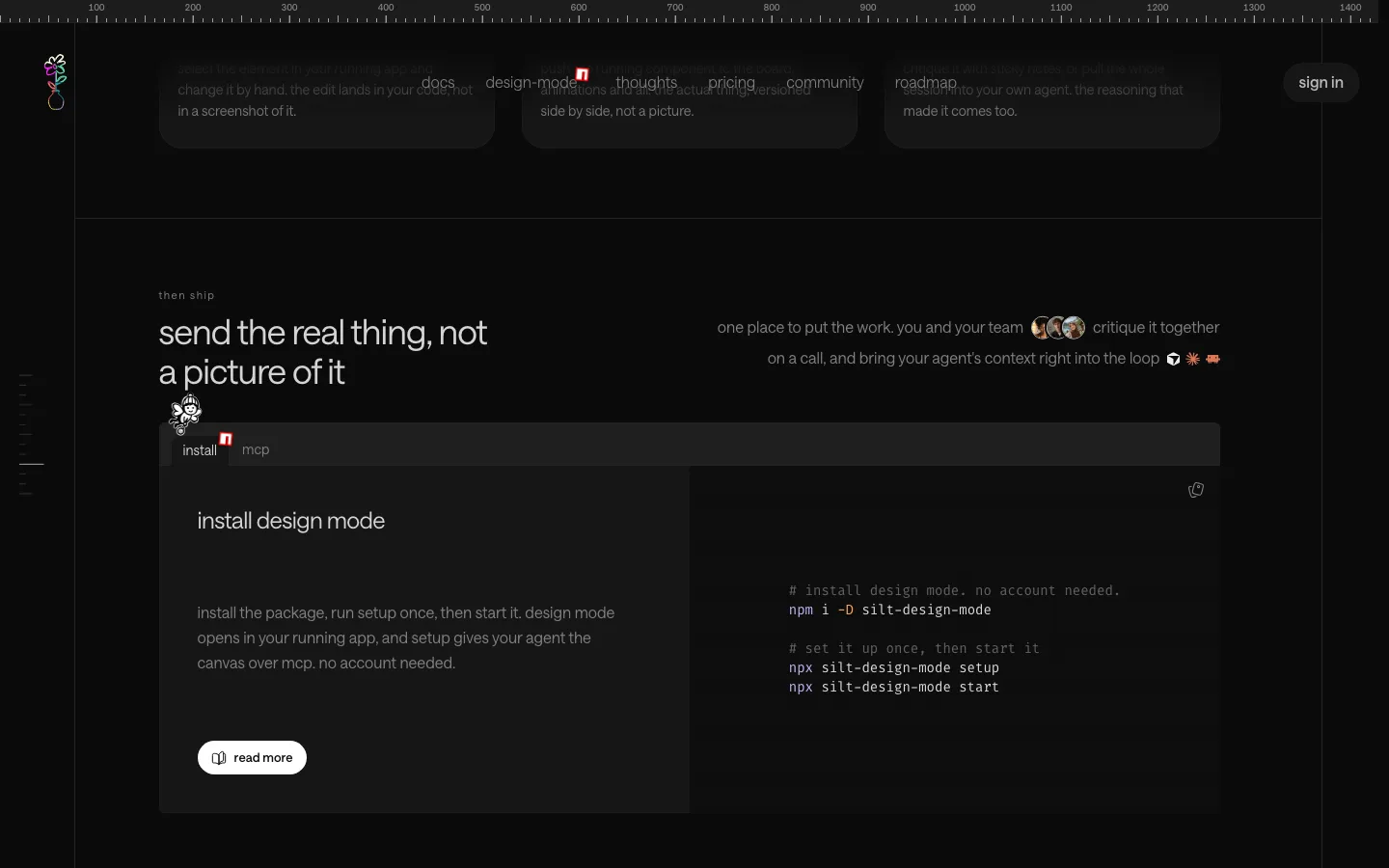Click the book icon in read more button
The height and width of the screenshot is (868, 1389).
[x=219, y=758]
